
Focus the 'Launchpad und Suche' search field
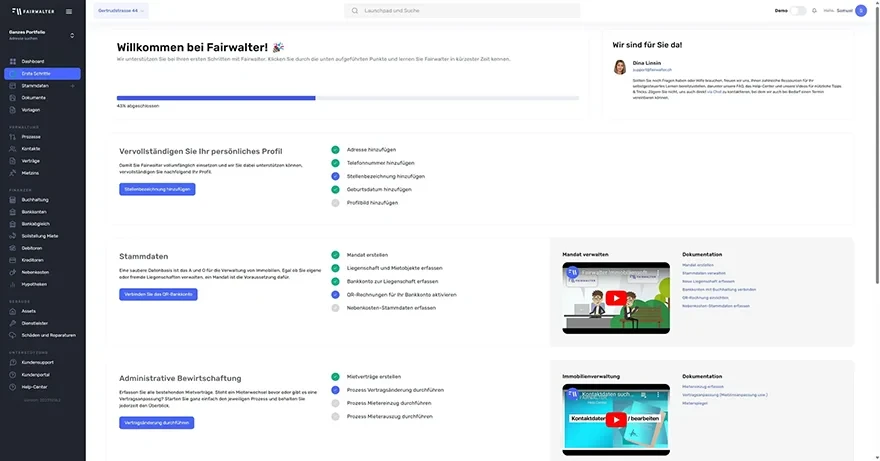point(462,11)
